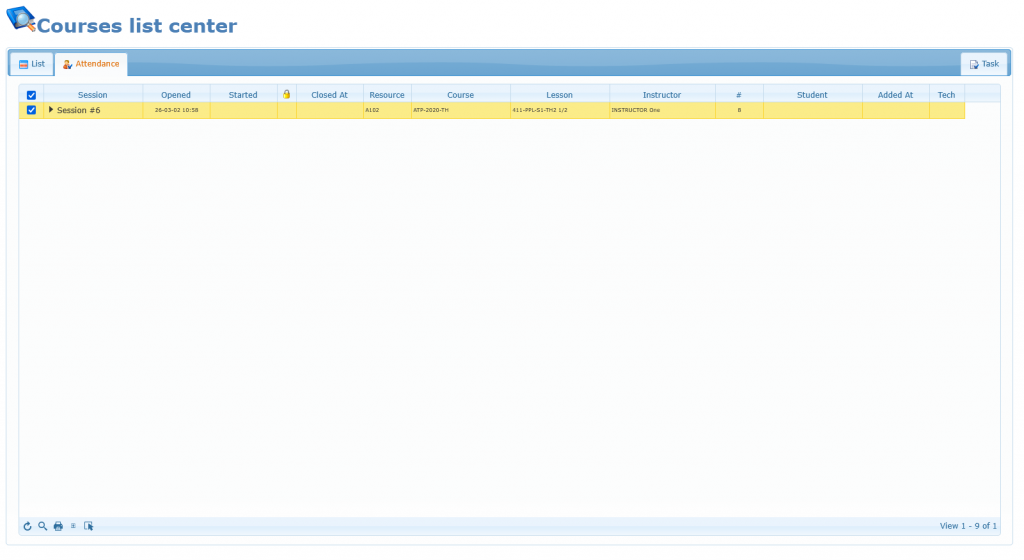
Task: Open the search magnifier in grid footer
Action: pyautogui.click(x=43, y=526)
